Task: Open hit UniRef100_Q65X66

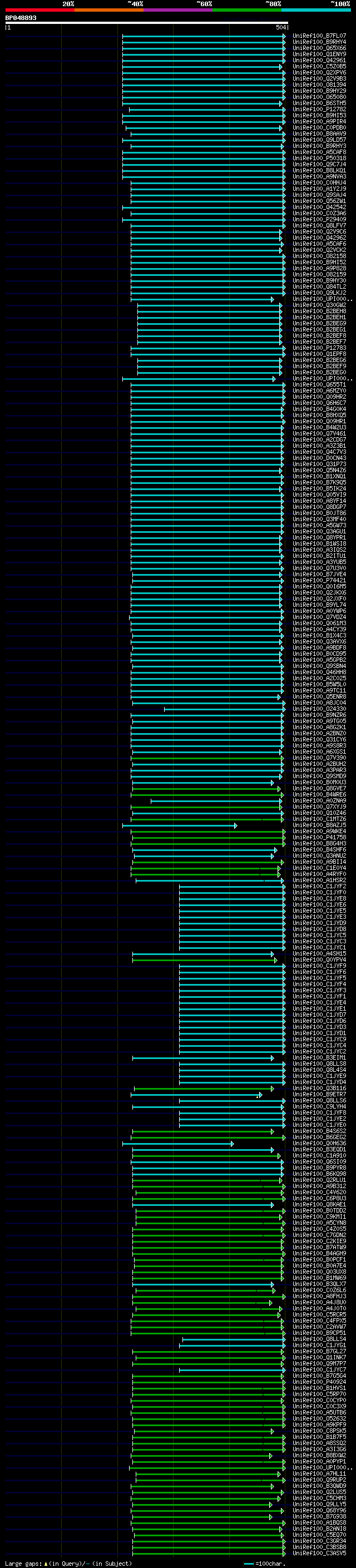Action: [x=319, y=48]
